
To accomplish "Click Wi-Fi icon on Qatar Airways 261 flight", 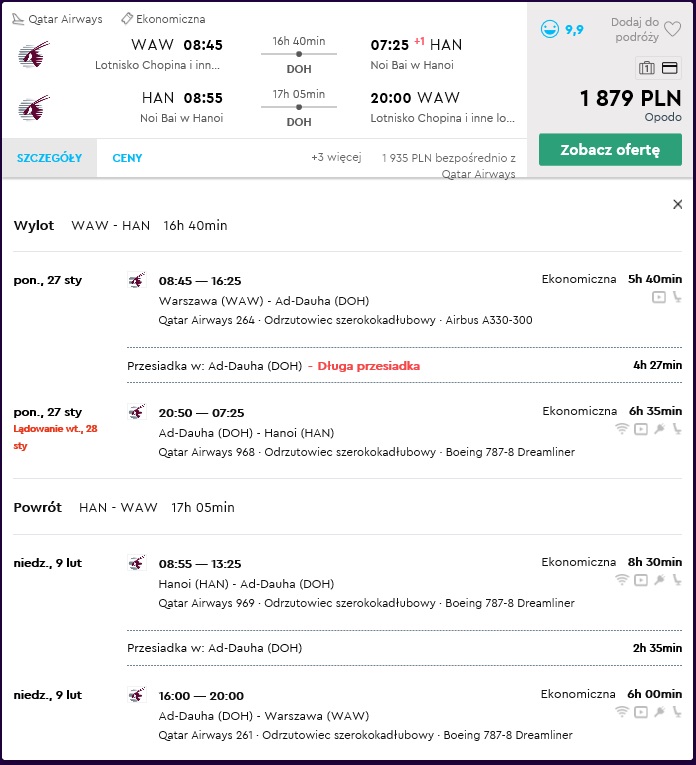I will pos(621,712).
